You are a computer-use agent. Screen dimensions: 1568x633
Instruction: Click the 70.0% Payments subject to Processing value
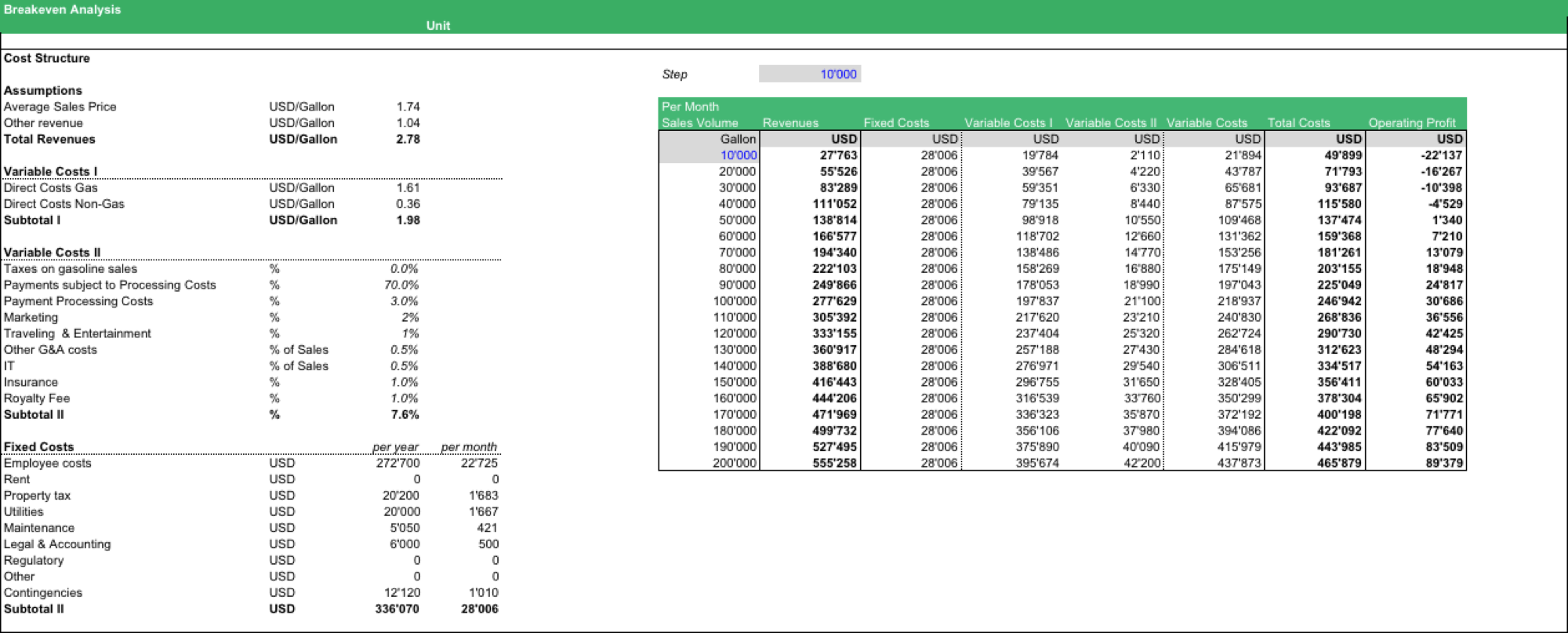tap(401, 285)
